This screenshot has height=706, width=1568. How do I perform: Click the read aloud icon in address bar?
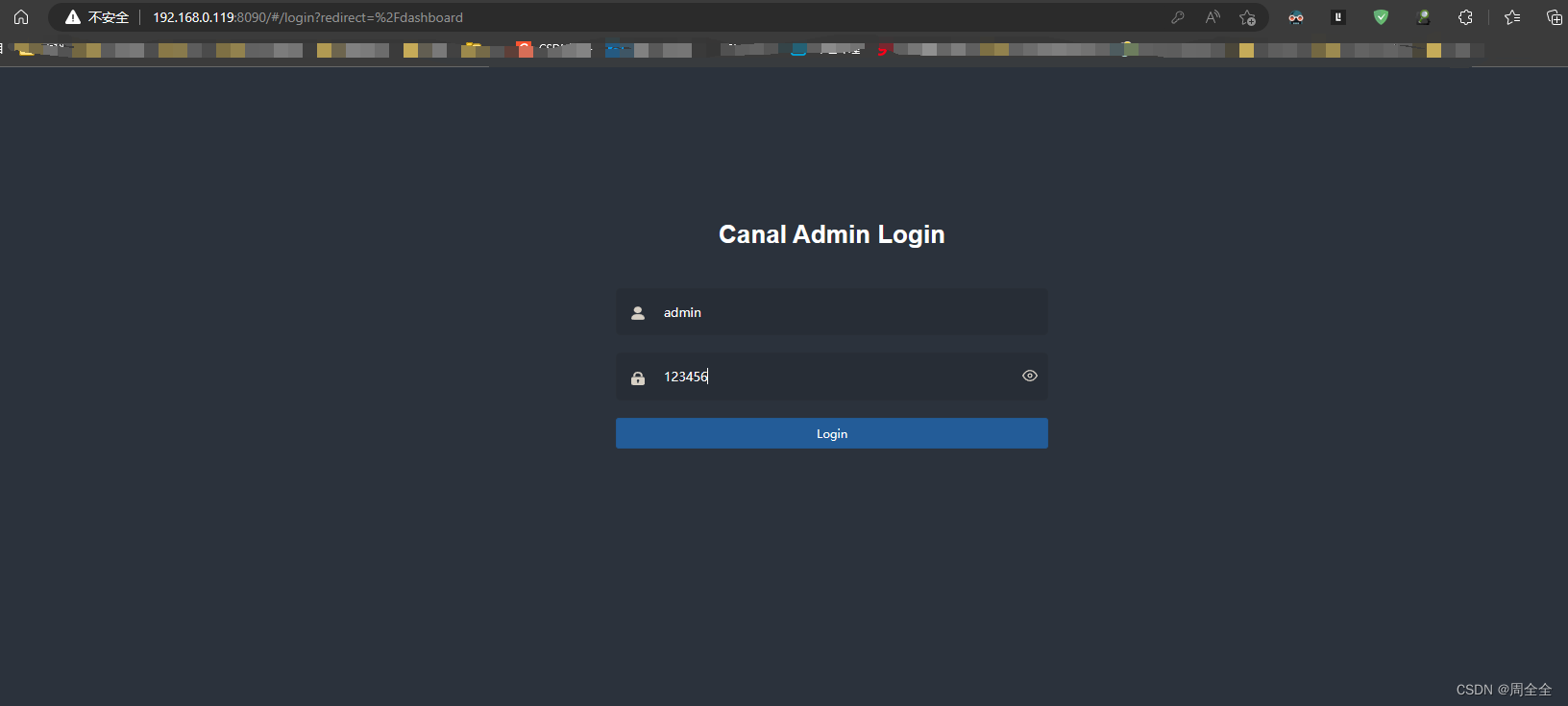[x=1213, y=17]
